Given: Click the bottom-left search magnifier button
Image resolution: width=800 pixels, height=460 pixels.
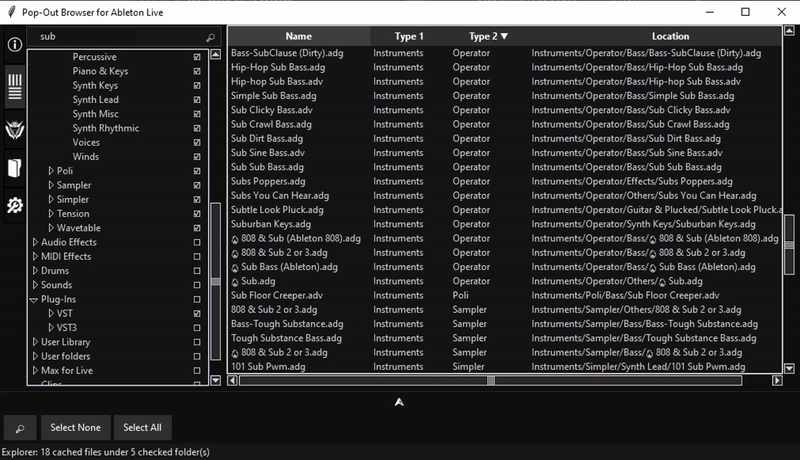Looking at the screenshot, I should point(20,428).
